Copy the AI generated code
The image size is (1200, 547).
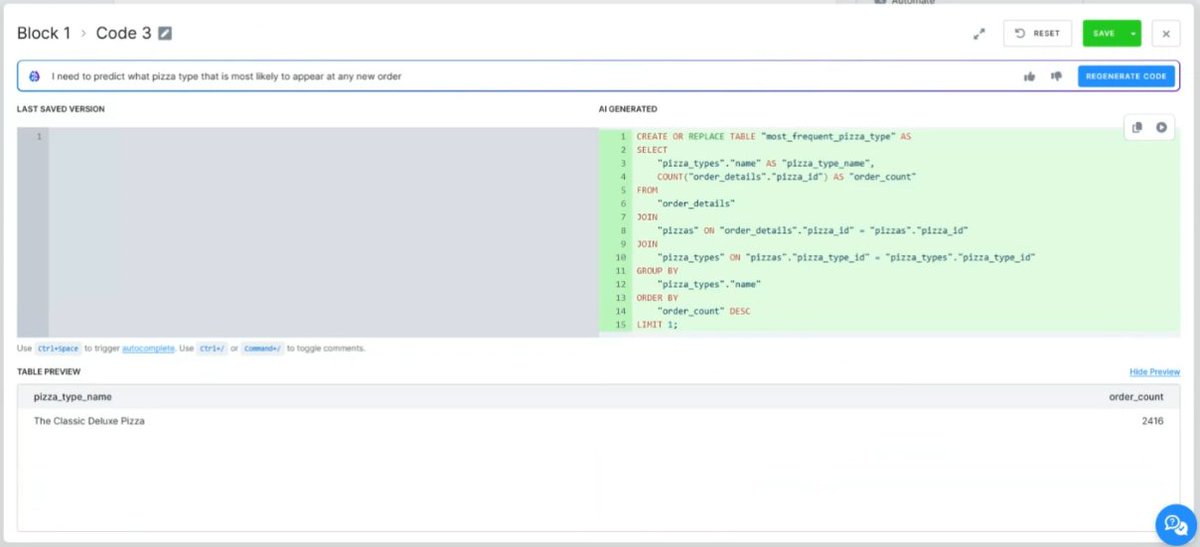[1137, 127]
